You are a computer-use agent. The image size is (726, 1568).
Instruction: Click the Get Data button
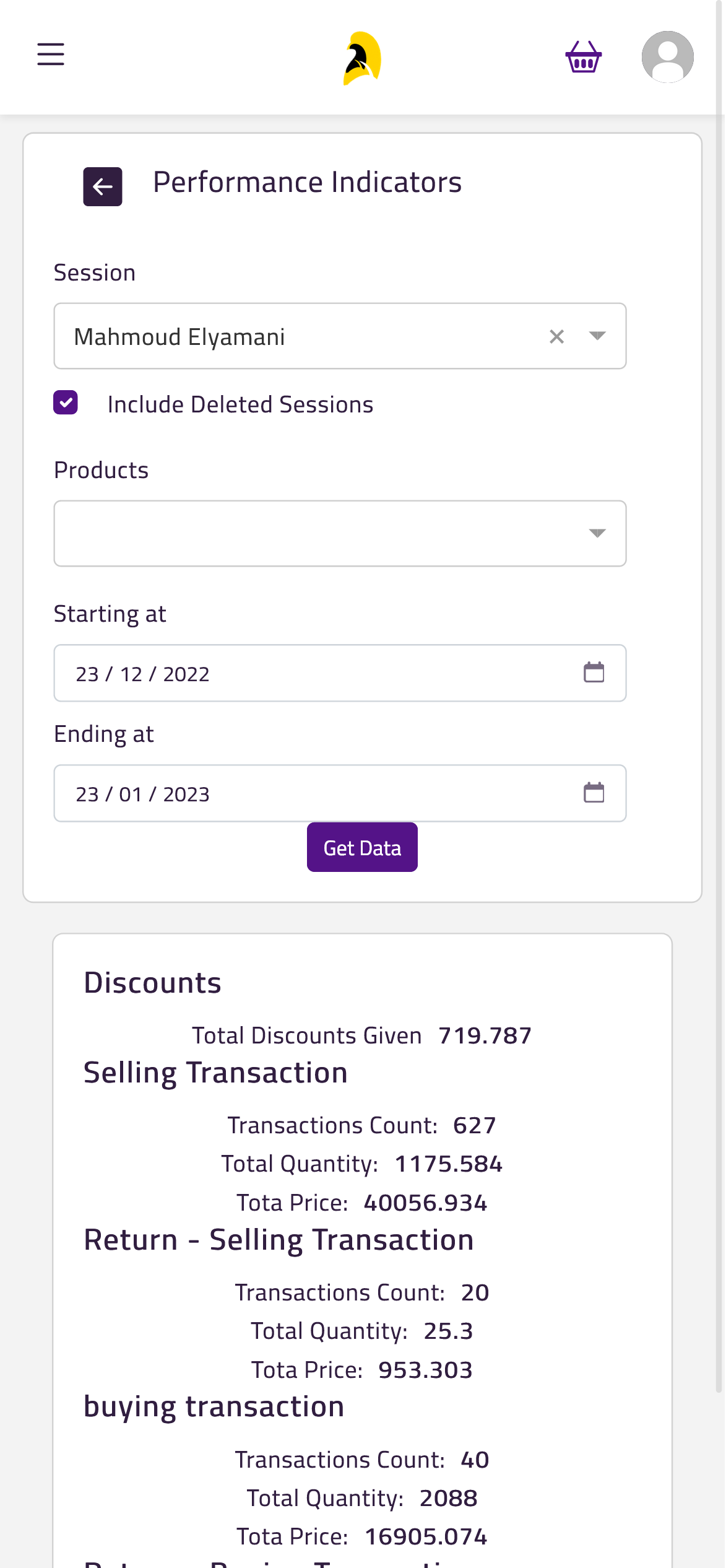pyautogui.click(x=362, y=847)
